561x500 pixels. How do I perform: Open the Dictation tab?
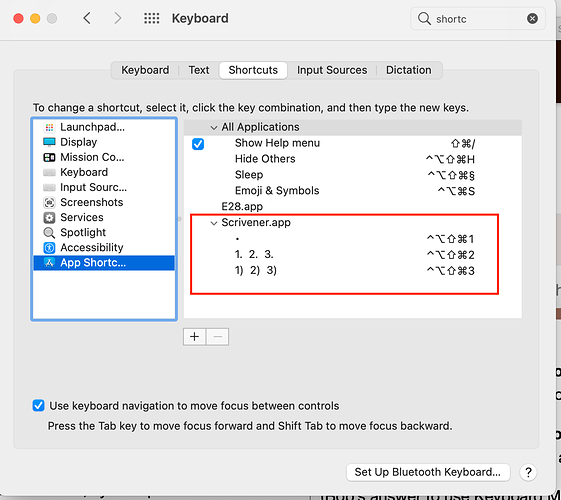coord(408,70)
